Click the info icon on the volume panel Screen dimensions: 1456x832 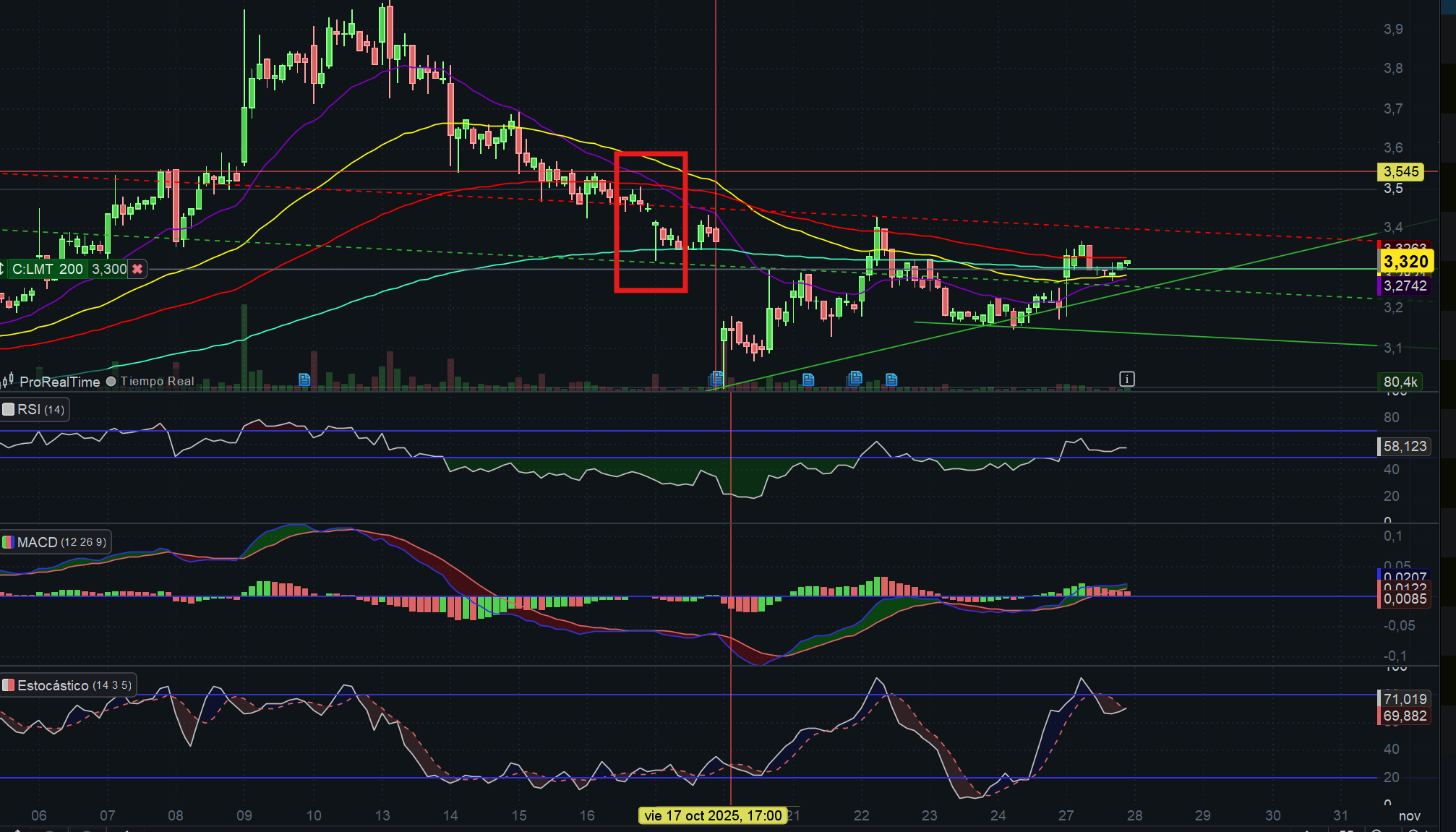coord(1126,379)
